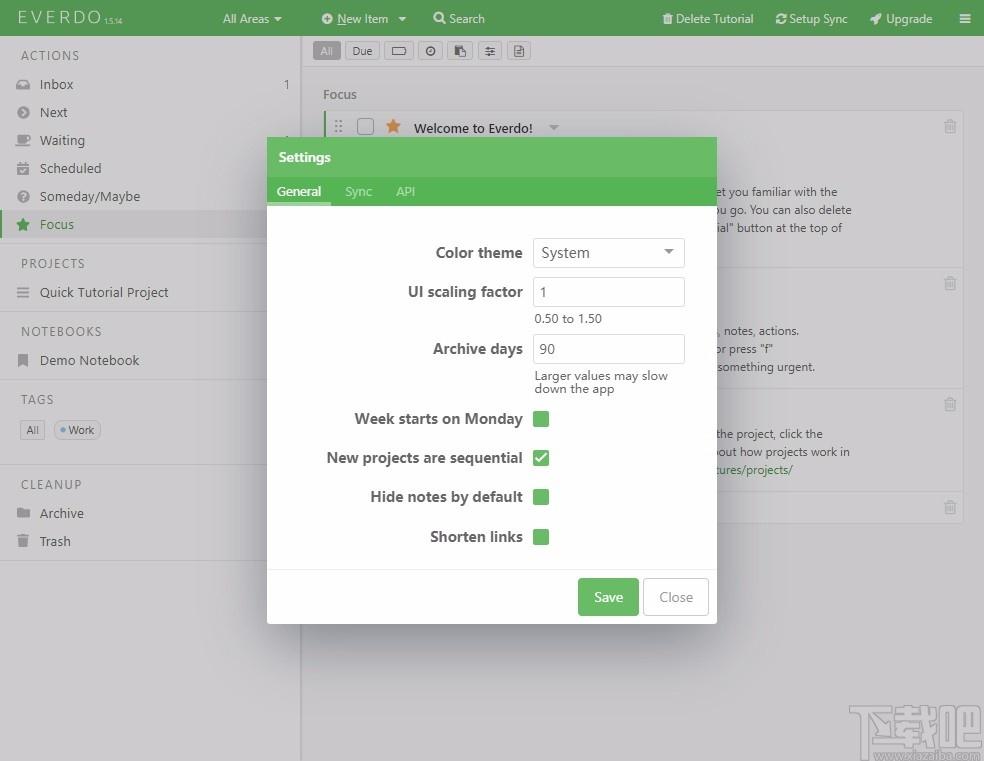The width and height of the screenshot is (984, 761).
Task: Click the copy/paste filter icon
Action: (460, 51)
